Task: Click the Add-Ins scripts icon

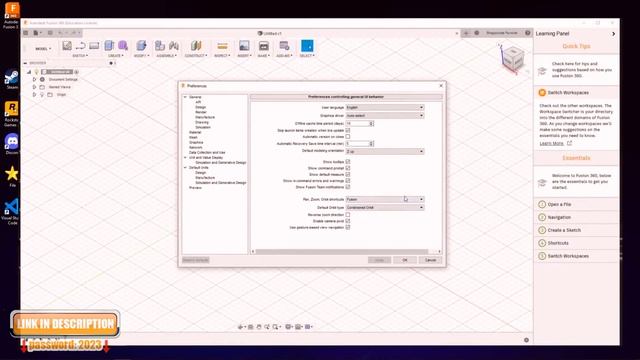Action: 284,46
